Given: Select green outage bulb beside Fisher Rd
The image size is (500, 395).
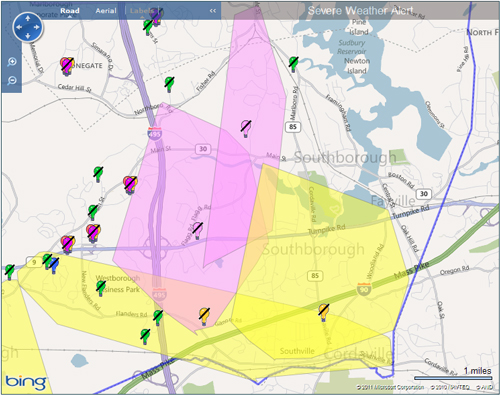Looking at the screenshot, I should [169, 84].
